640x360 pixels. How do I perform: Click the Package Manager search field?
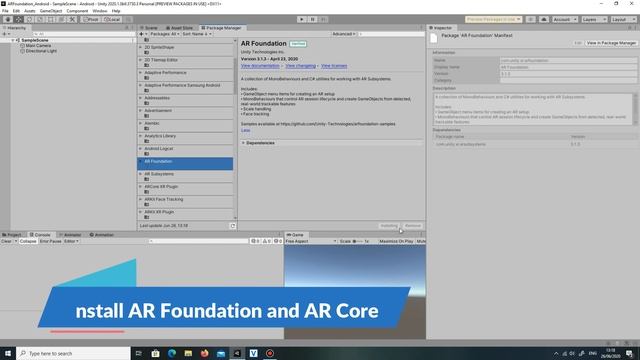(391, 34)
